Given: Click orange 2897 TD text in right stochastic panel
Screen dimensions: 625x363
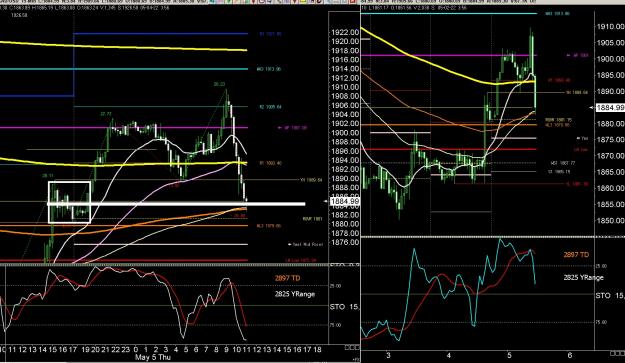Looking at the screenshot, I should [576, 255].
